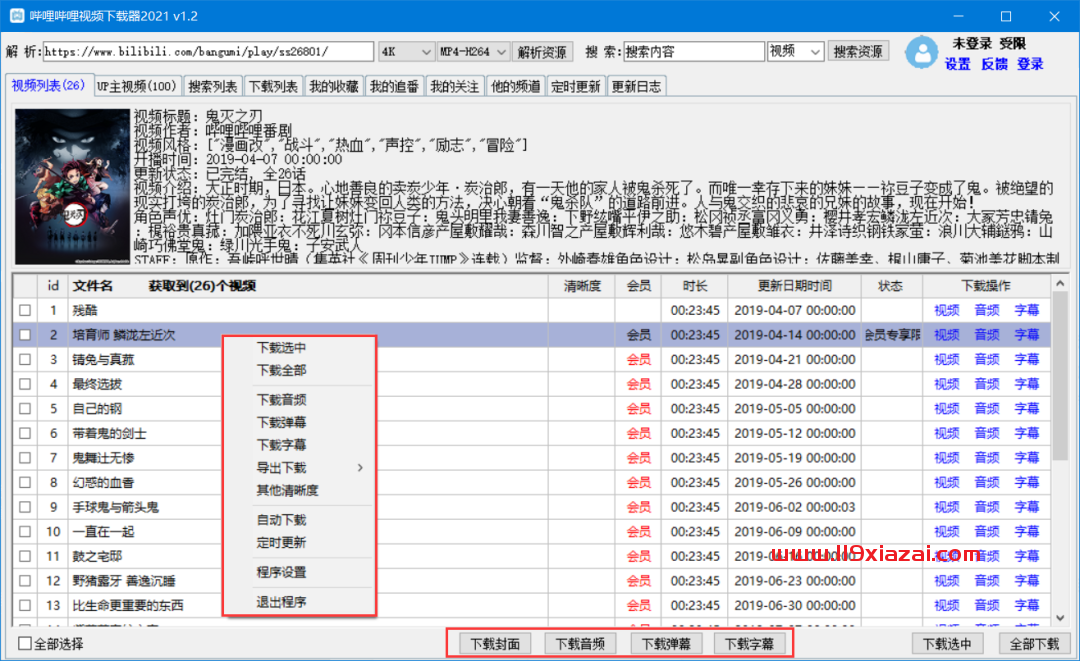
Task: Click the bottom 下载弹幕 button
Action: [x=666, y=644]
